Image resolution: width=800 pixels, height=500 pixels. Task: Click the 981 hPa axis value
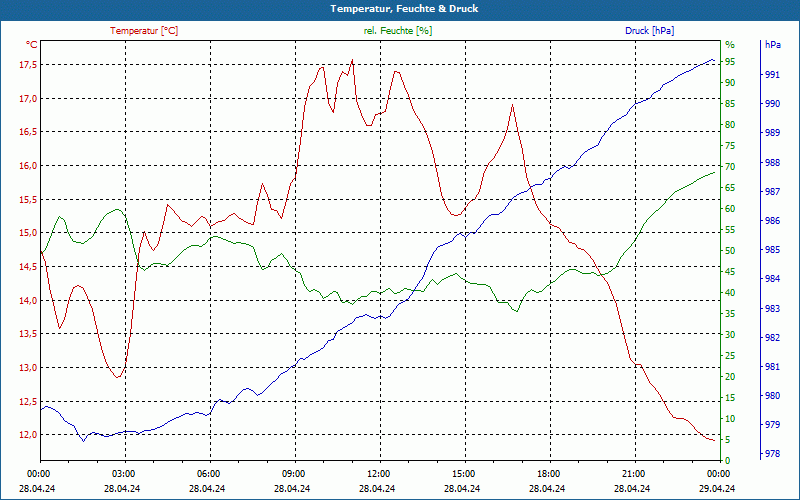(x=772, y=366)
